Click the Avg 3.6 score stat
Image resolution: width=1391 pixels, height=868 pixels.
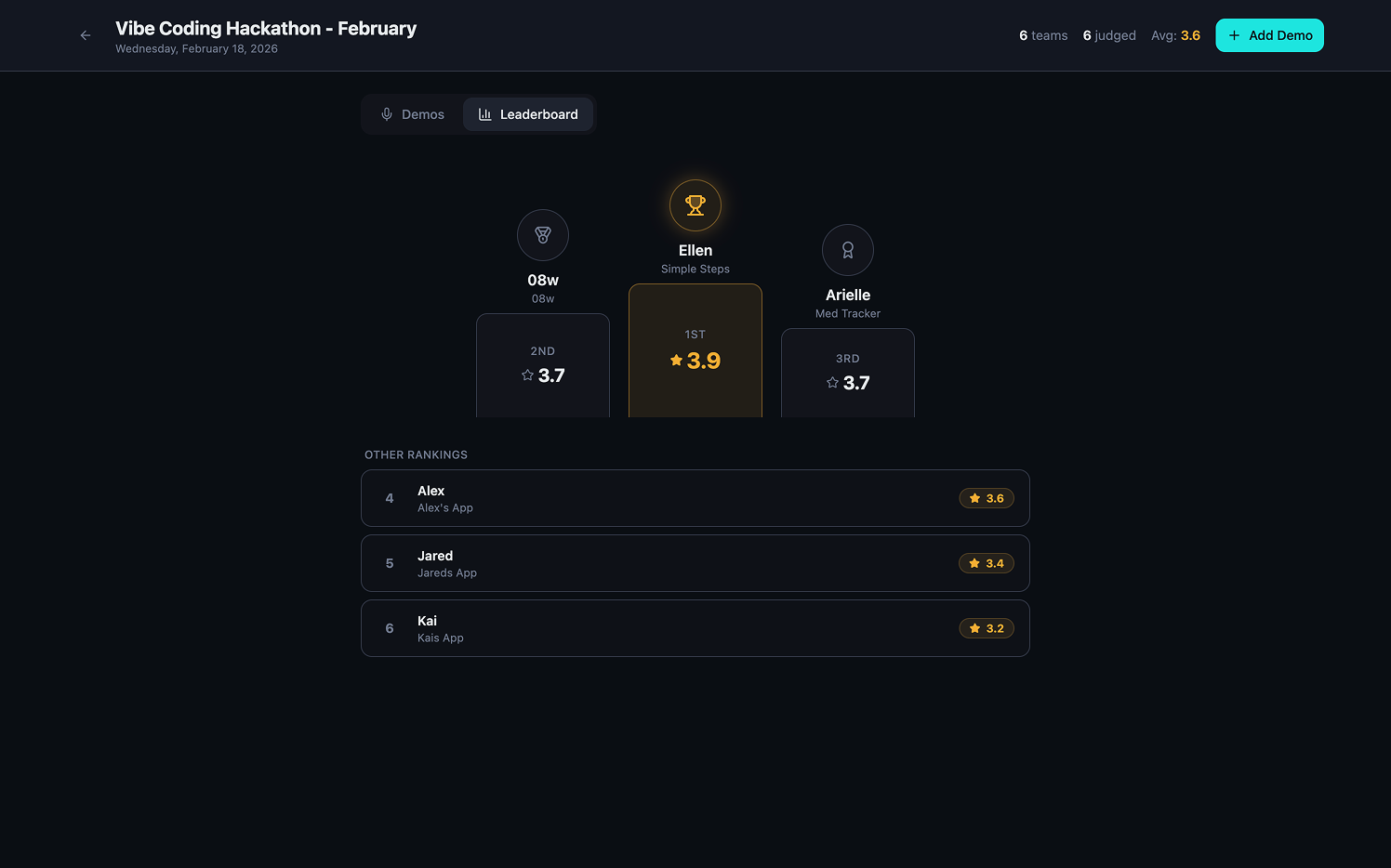coord(1175,35)
